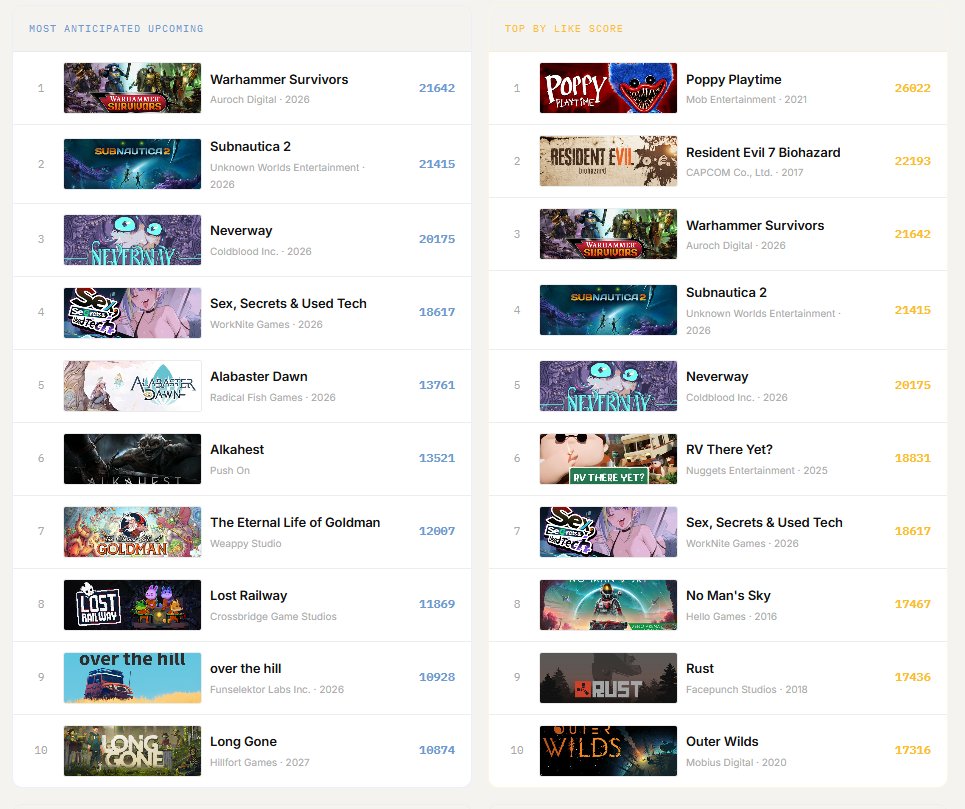This screenshot has width=965, height=809.
Task: Open the Lost Railway title link
Action: click(249, 596)
